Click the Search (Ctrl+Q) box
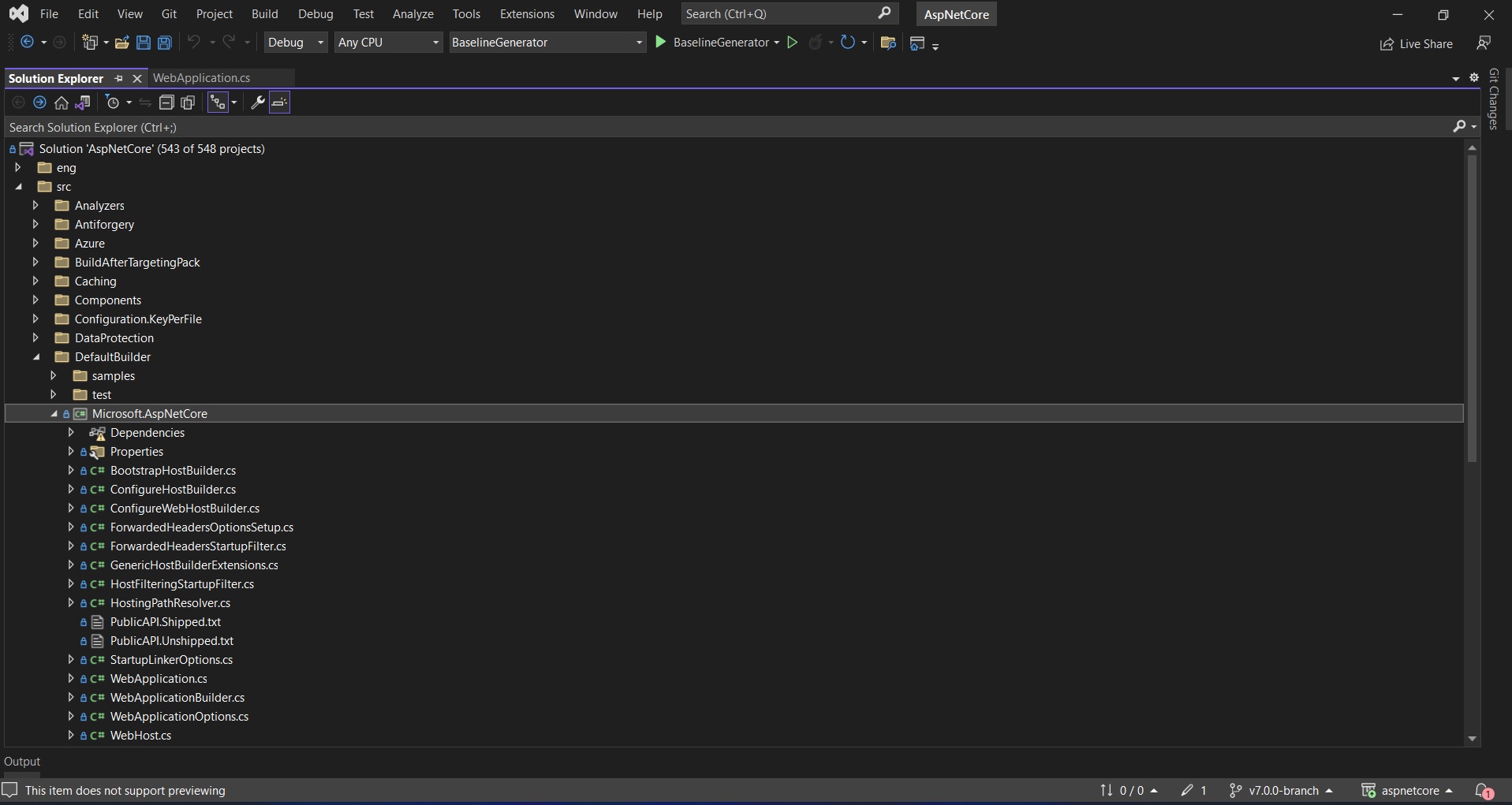Viewport: 1512px width, 805px height. (x=790, y=13)
